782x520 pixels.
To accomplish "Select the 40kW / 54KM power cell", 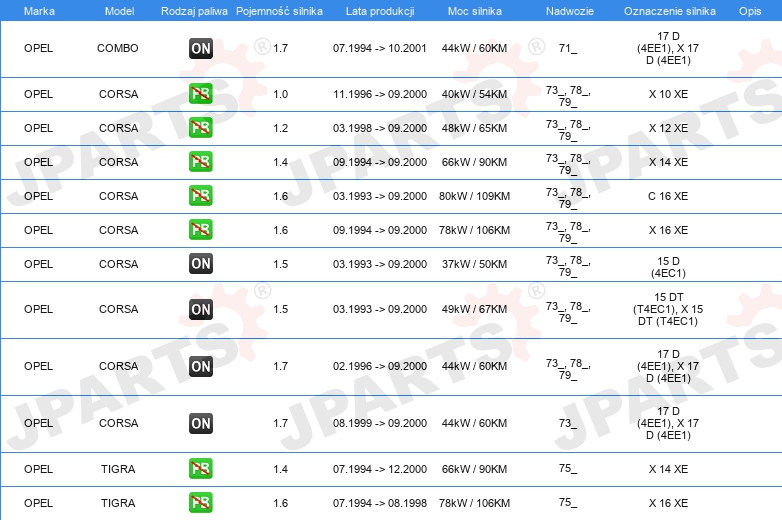I will tap(474, 94).
